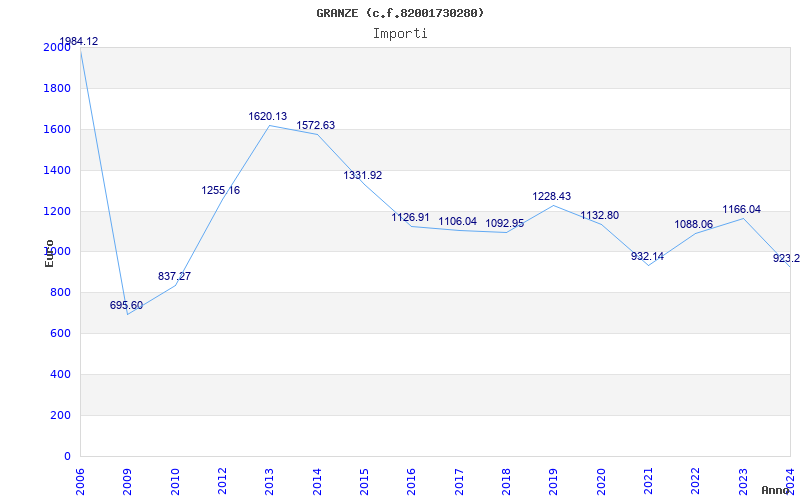
Task: Click the 1255.16 value label
Action: (x=220, y=190)
